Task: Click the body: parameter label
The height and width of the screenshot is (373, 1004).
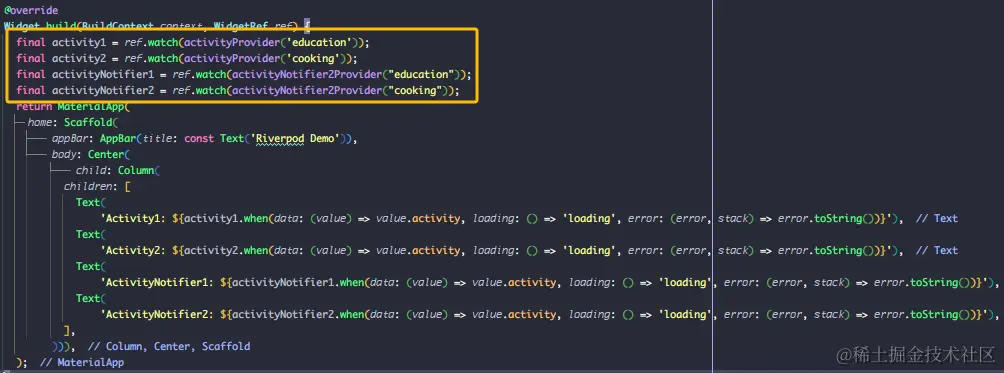Action: 67,154
